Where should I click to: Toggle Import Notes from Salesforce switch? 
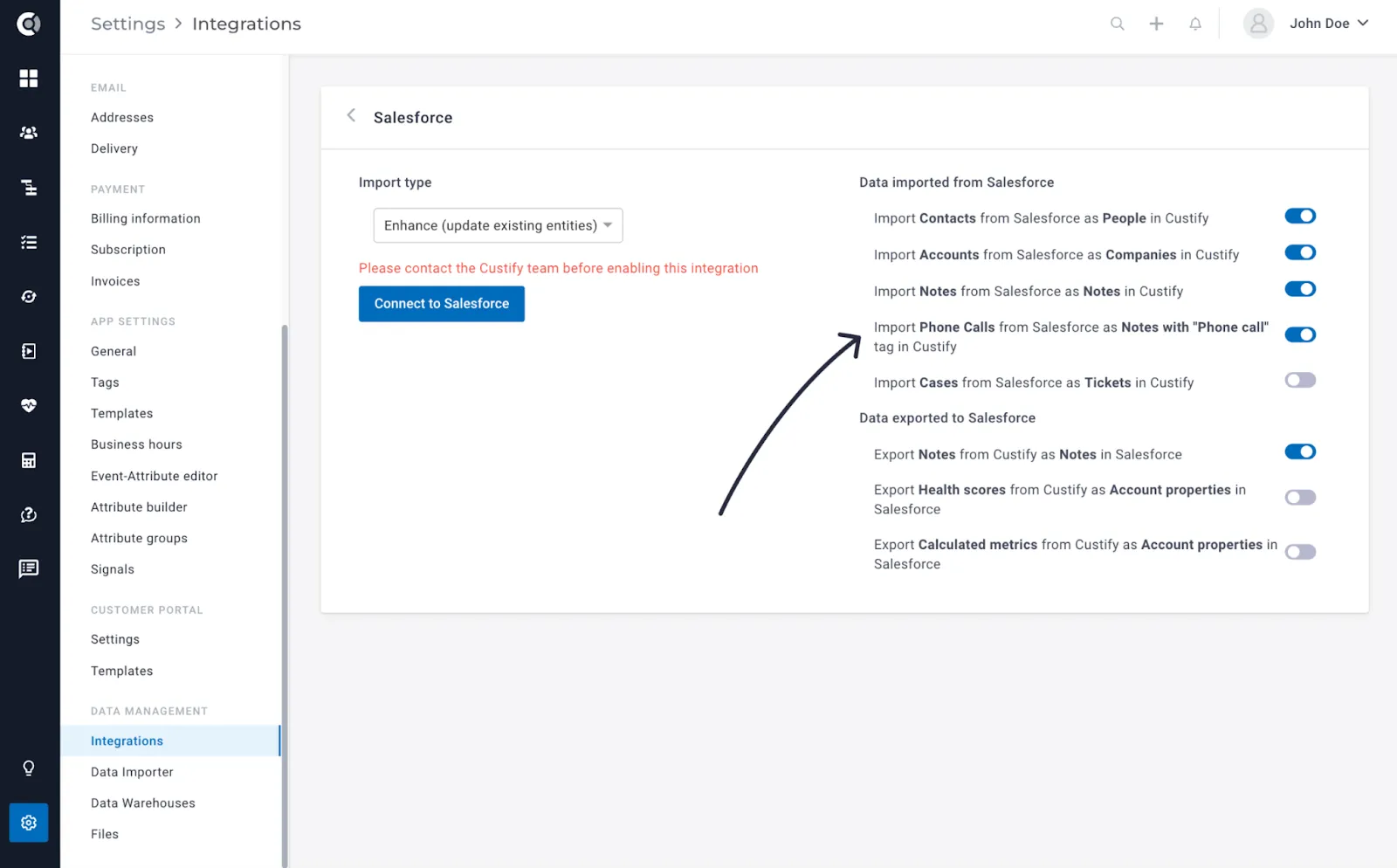(x=1300, y=289)
